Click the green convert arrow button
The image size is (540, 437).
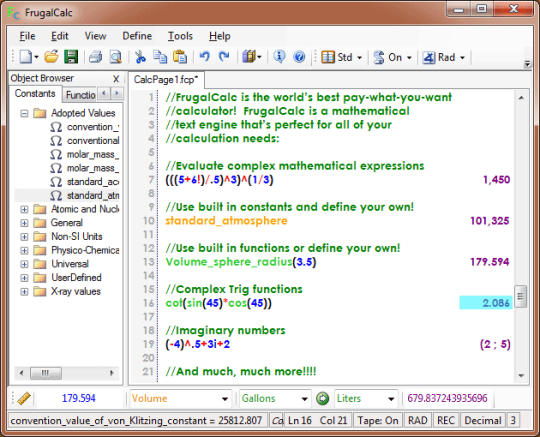[322, 398]
